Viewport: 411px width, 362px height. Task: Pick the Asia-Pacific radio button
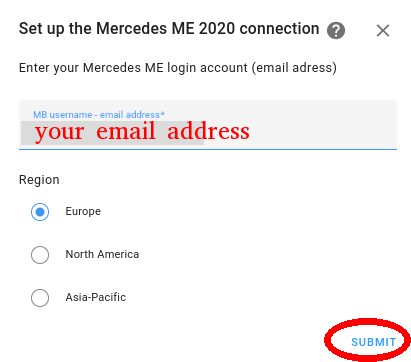point(40,298)
